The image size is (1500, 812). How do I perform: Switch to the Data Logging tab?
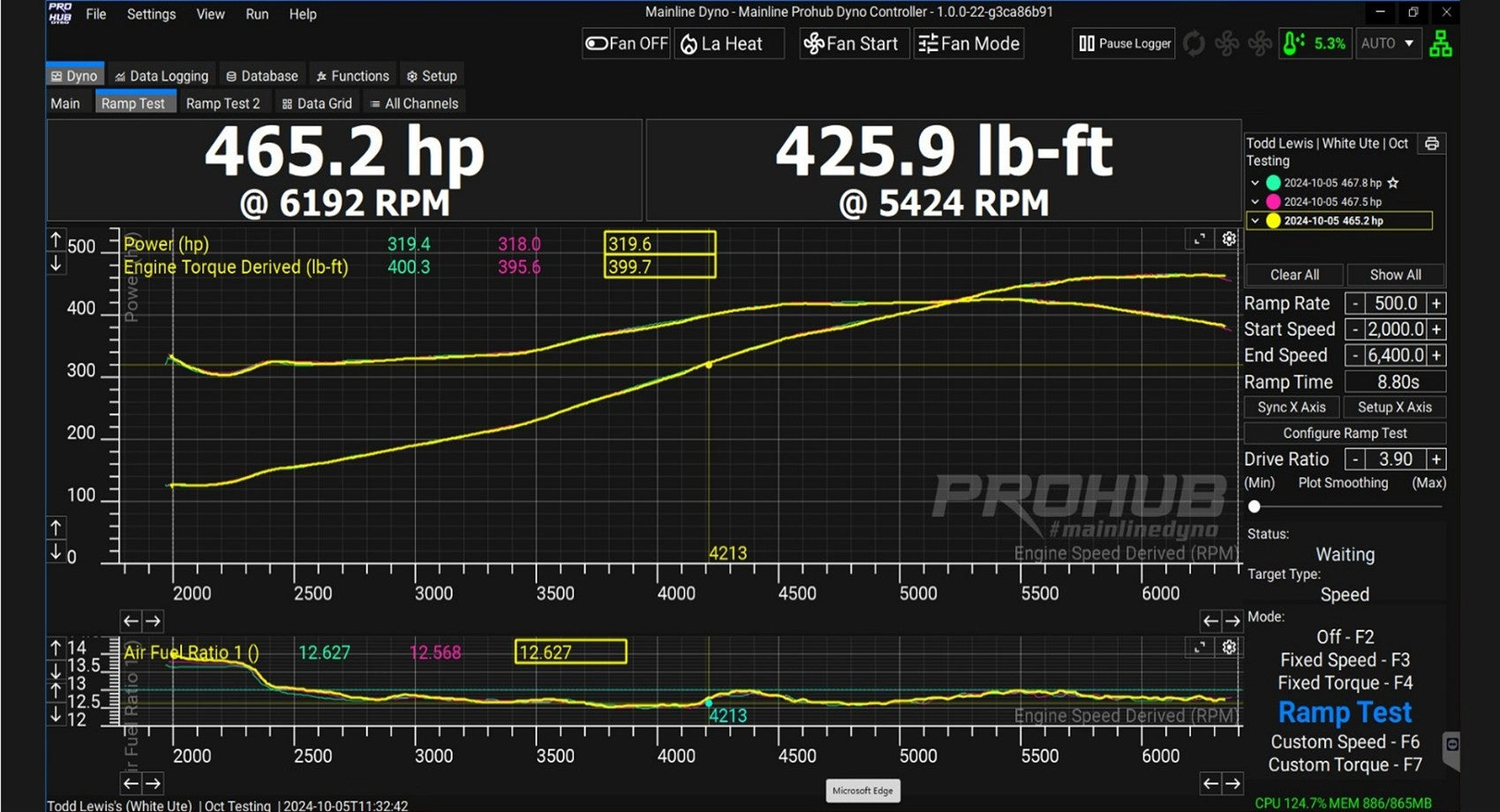162,76
